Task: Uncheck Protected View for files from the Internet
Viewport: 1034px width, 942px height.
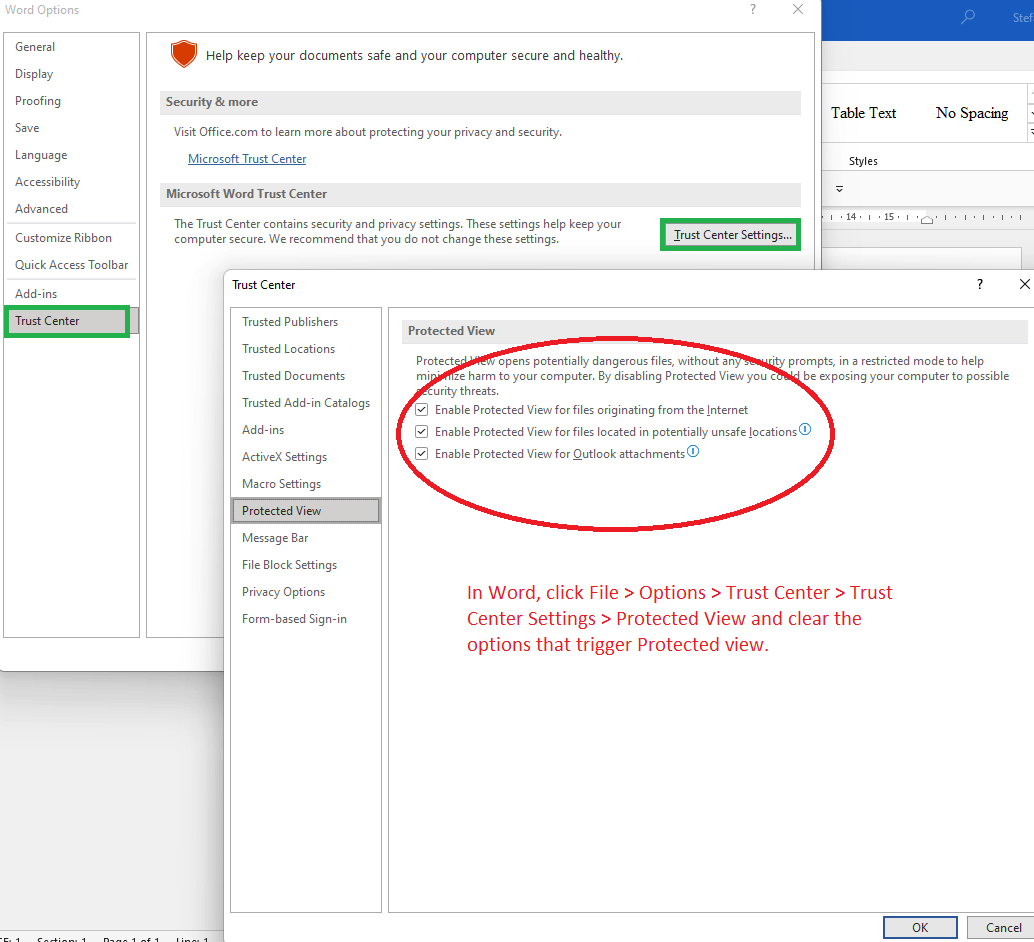Action: pyautogui.click(x=421, y=410)
